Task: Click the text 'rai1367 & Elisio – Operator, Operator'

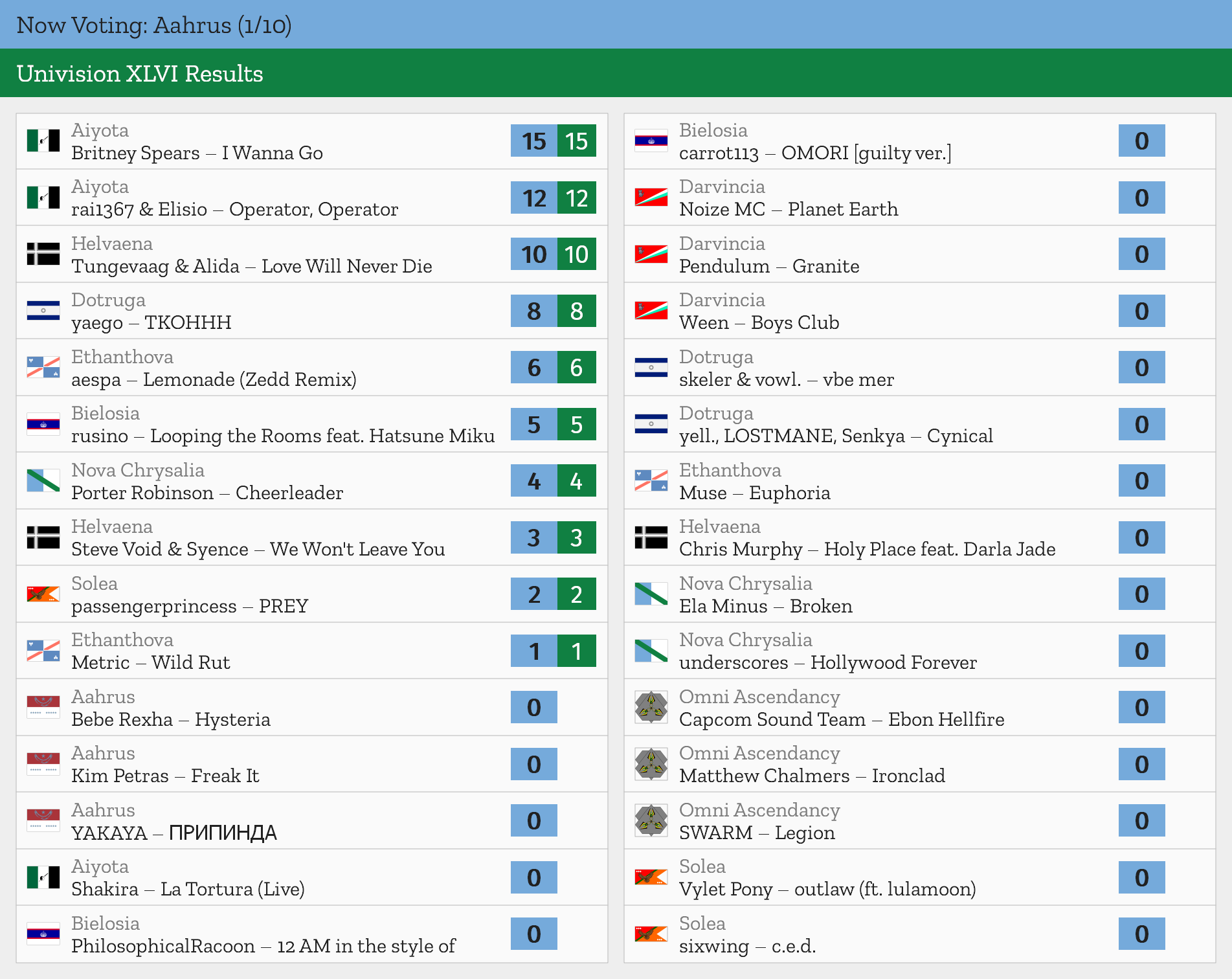Action: pos(234,209)
